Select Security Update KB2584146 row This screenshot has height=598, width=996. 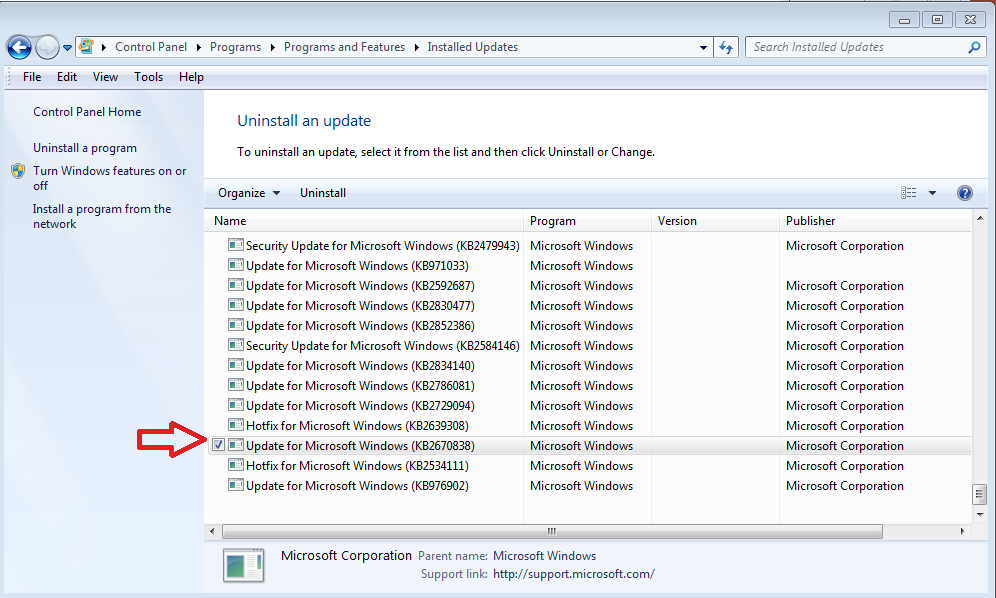click(382, 346)
